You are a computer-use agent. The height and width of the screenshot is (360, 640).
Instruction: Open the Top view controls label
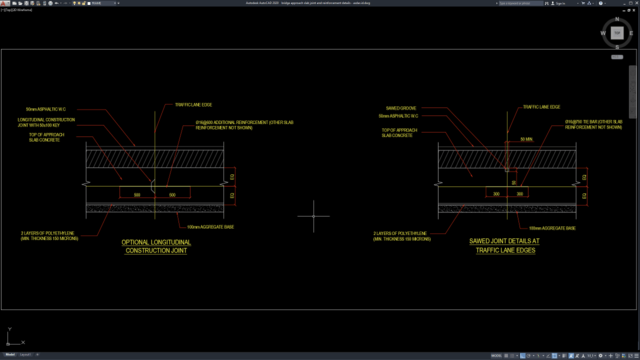tap(7, 10)
